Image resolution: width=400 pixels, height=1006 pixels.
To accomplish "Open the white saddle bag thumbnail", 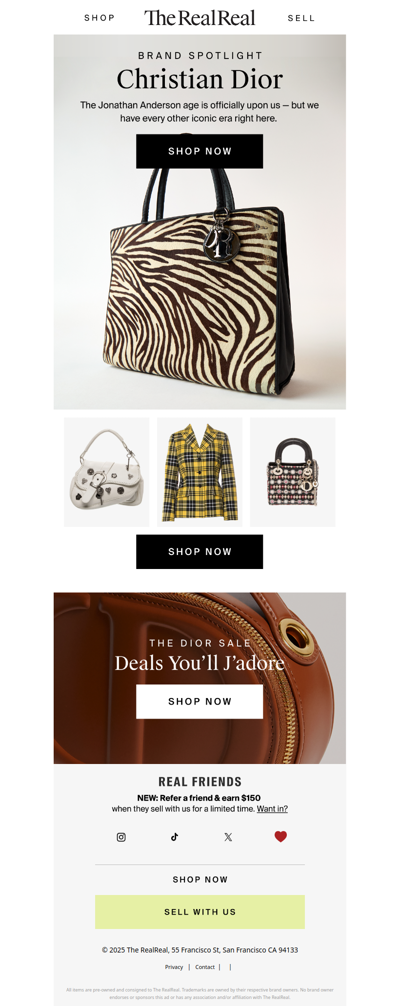I will (x=107, y=472).
